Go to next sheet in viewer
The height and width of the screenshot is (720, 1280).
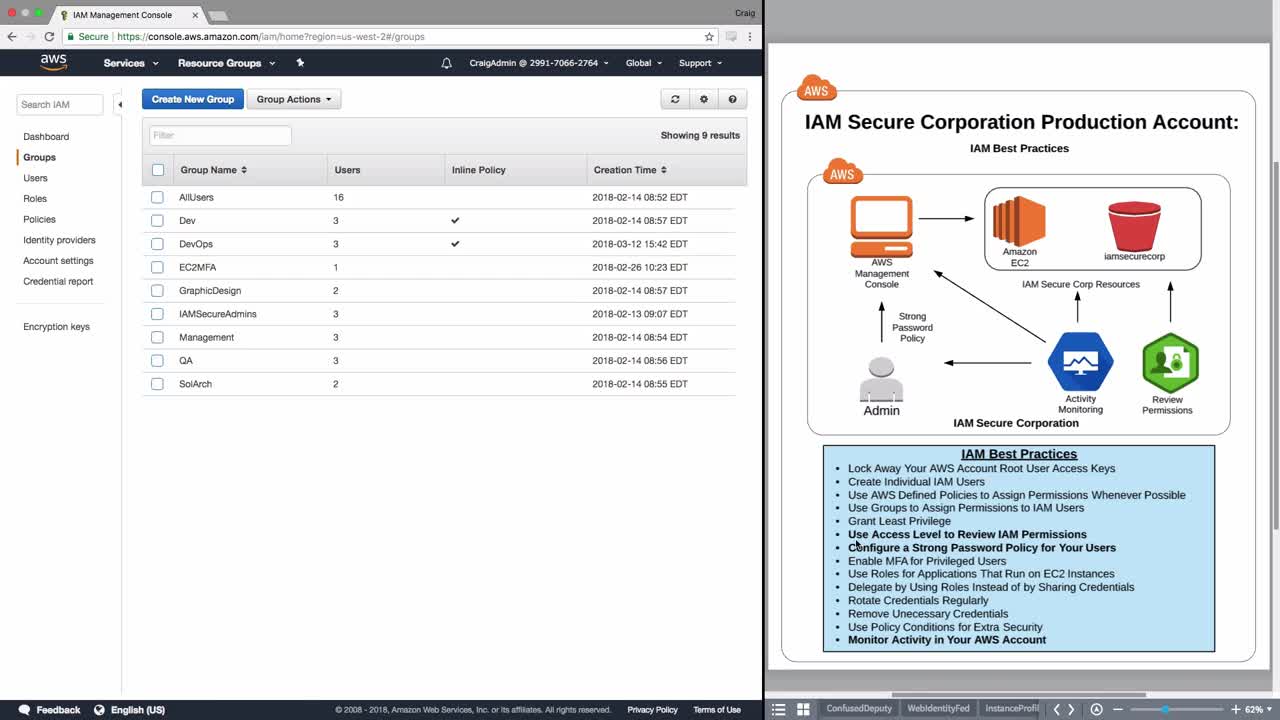pos(1071,710)
